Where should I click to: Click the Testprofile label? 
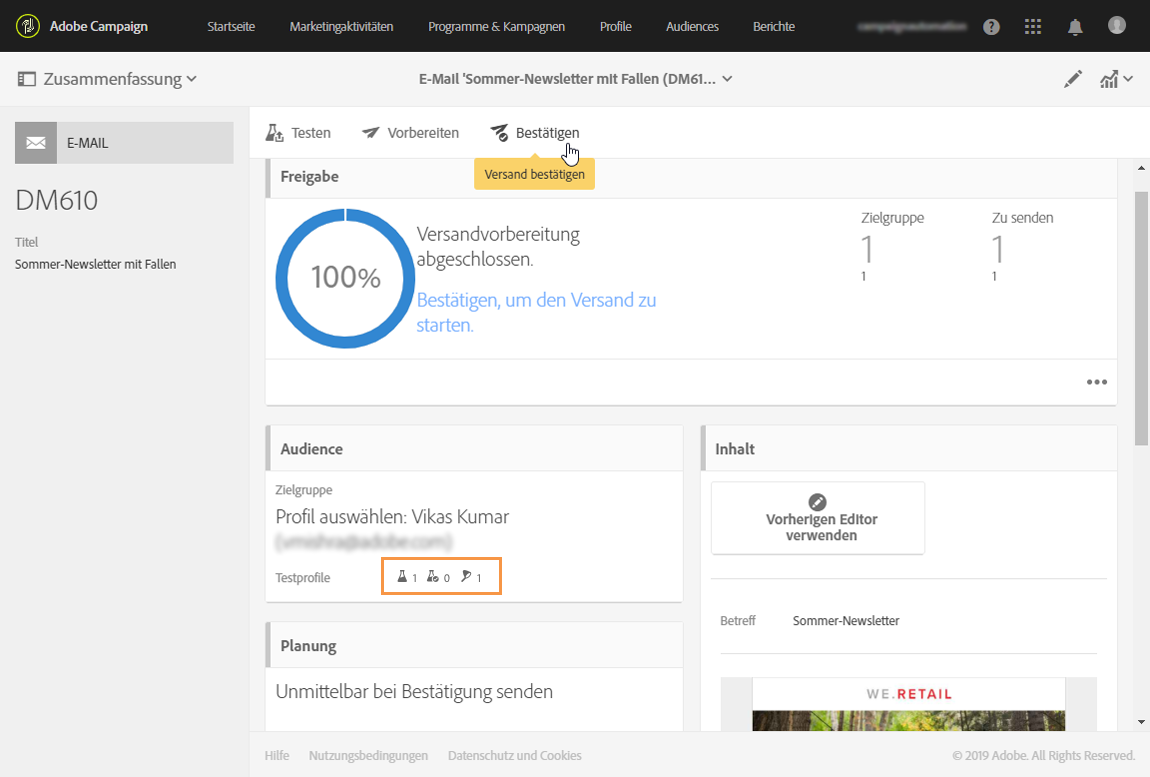[303, 577]
